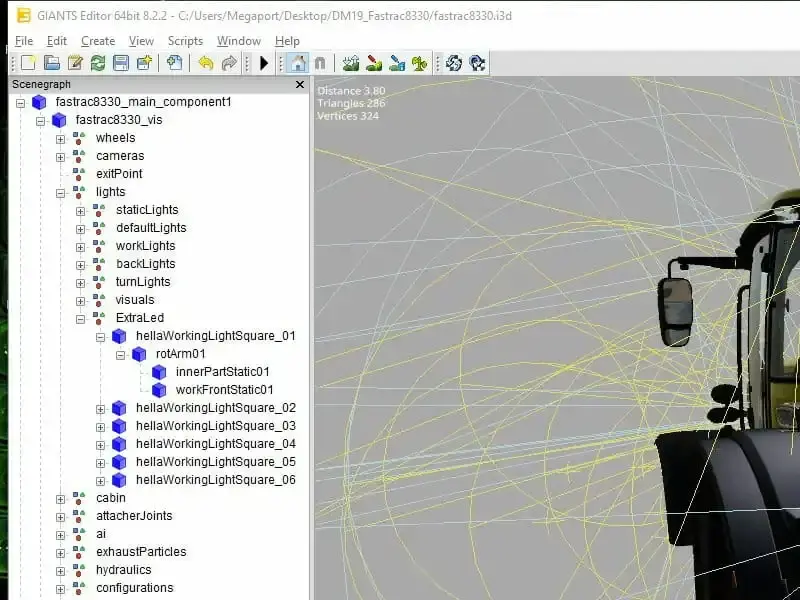Screen dimensions: 800x600
Task: Expand the visuals group
Action: [80, 301]
